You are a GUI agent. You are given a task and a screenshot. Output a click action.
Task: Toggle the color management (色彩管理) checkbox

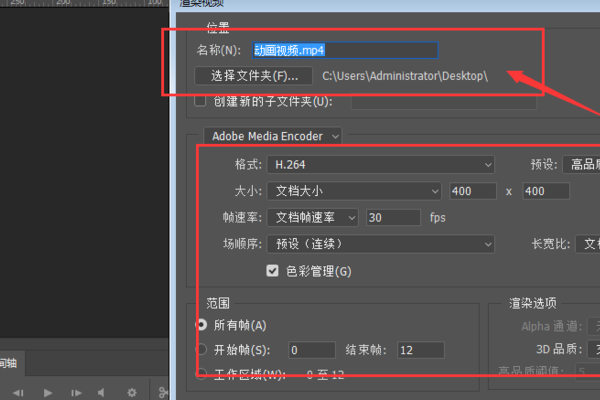coord(272,271)
